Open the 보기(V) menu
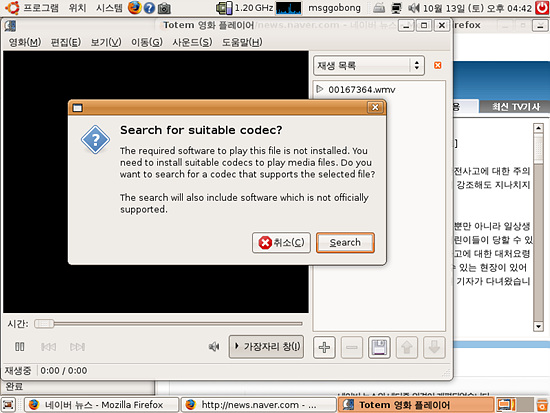The image size is (550, 413). click(x=106, y=42)
